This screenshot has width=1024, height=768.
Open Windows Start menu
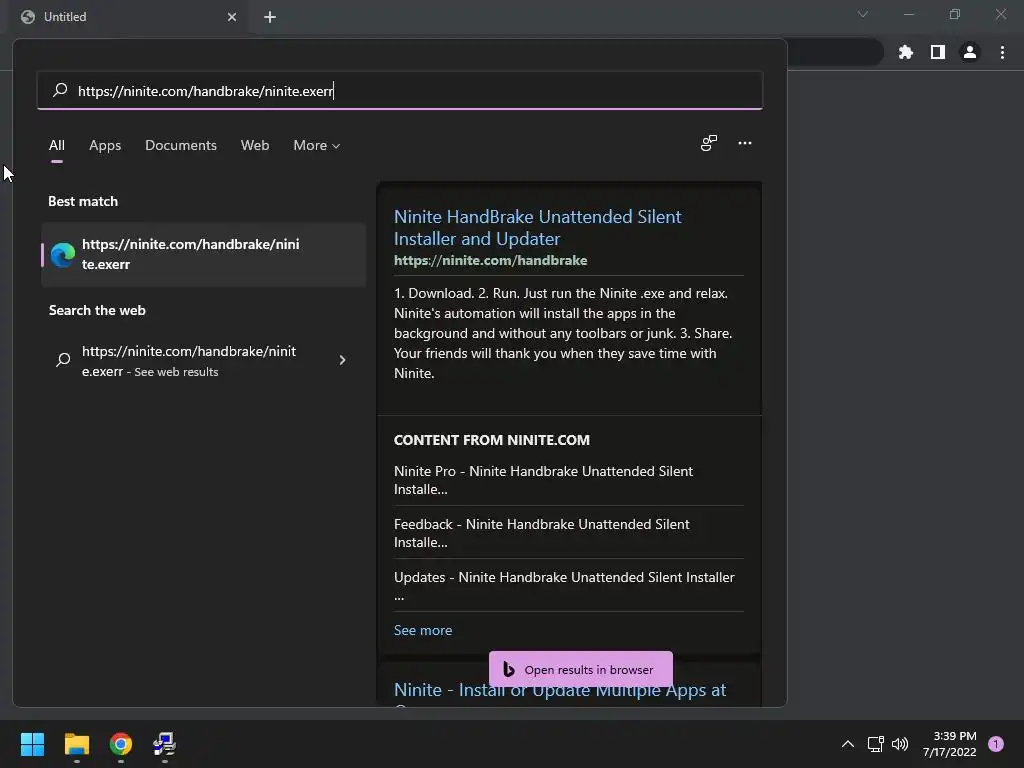point(33,744)
